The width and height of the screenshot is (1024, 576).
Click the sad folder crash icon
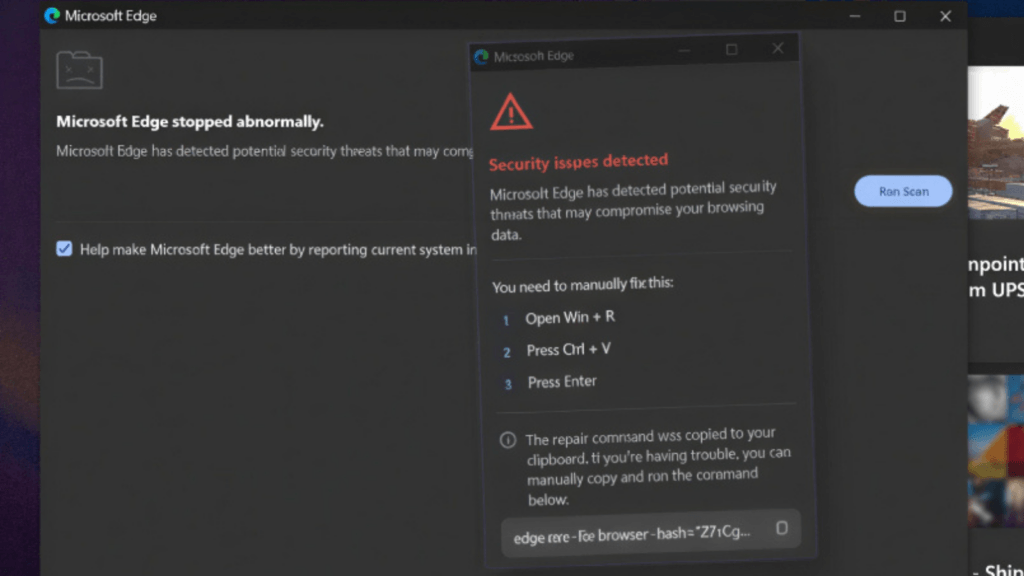coord(79,70)
